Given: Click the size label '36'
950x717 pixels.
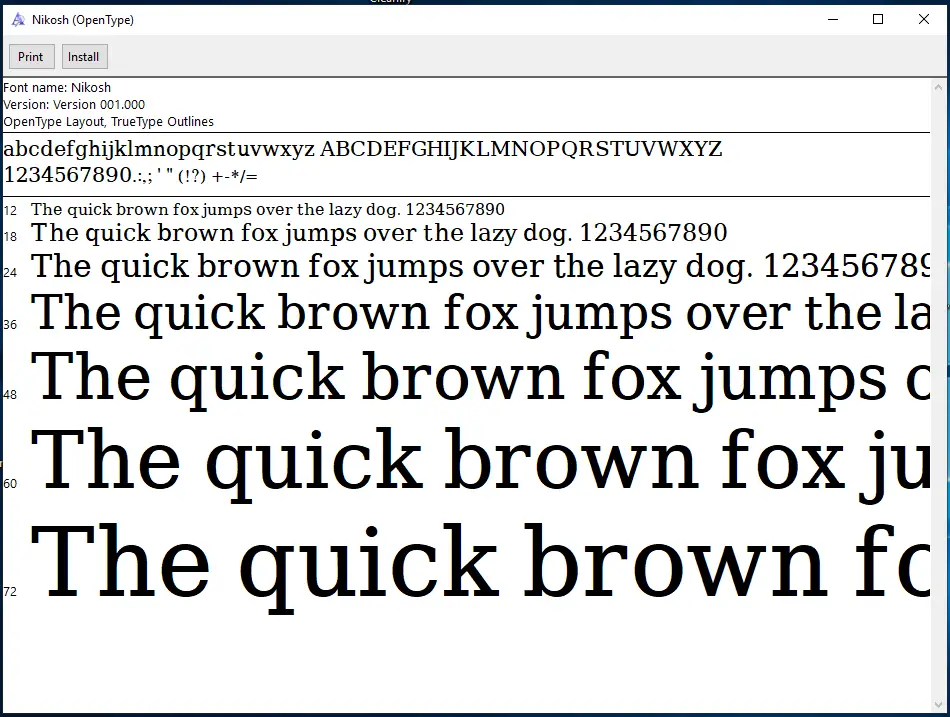Looking at the screenshot, I should click(10, 325).
